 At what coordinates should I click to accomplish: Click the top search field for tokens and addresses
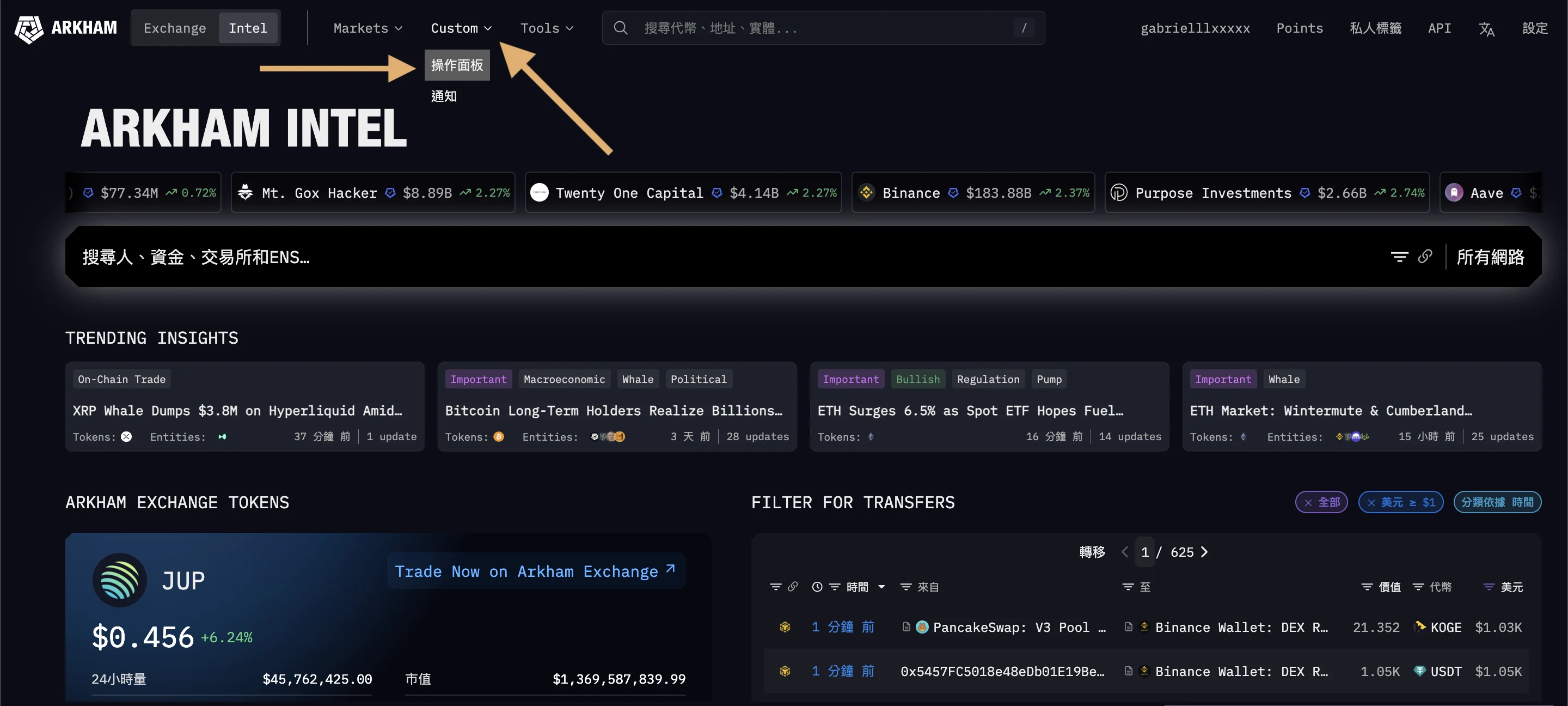[823, 28]
